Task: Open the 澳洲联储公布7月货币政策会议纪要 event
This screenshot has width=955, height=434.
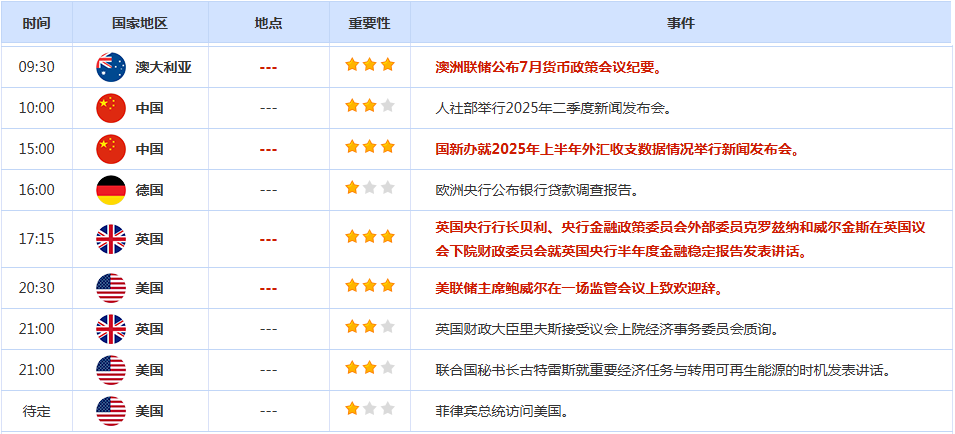Action: [x=549, y=67]
